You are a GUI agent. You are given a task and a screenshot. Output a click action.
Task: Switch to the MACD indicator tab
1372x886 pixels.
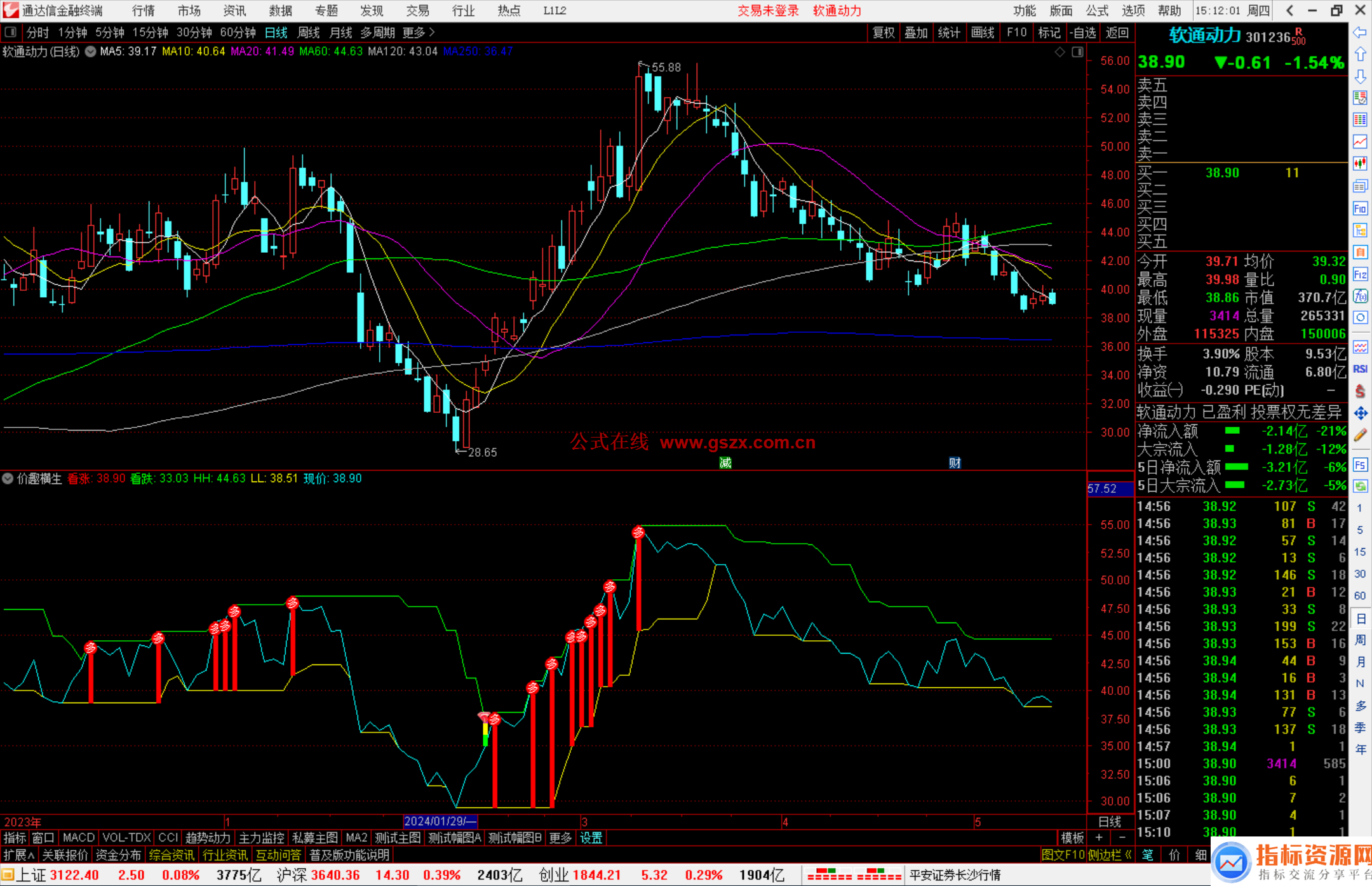79,838
